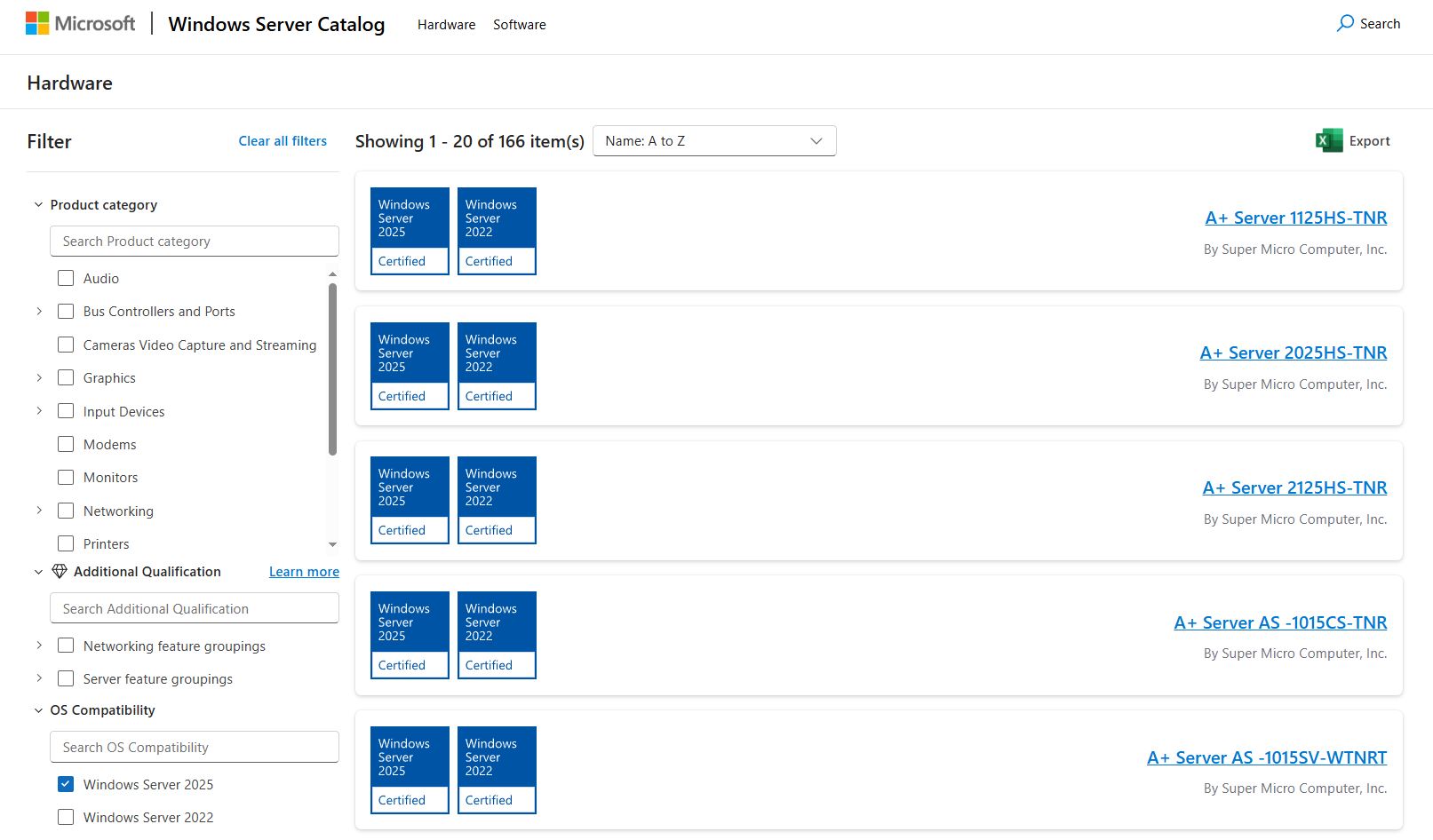Click the category list scroll-down arrow
This screenshot has width=1433, height=840.
click(x=333, y=544)
